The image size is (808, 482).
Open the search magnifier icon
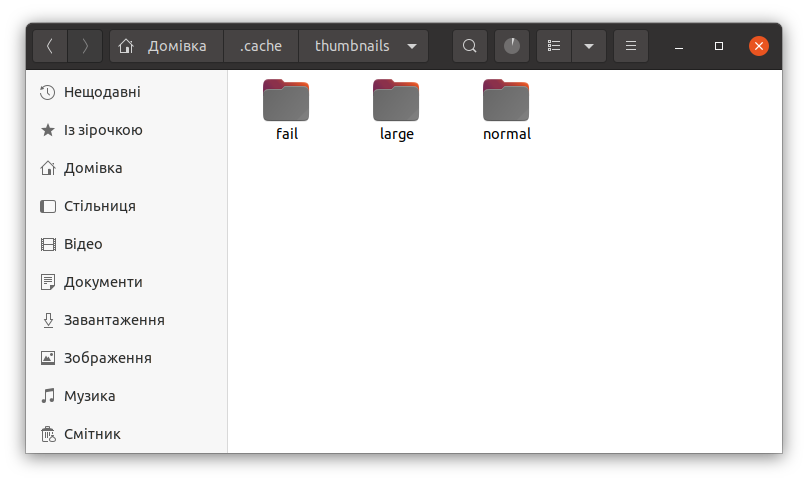[470, 46]
